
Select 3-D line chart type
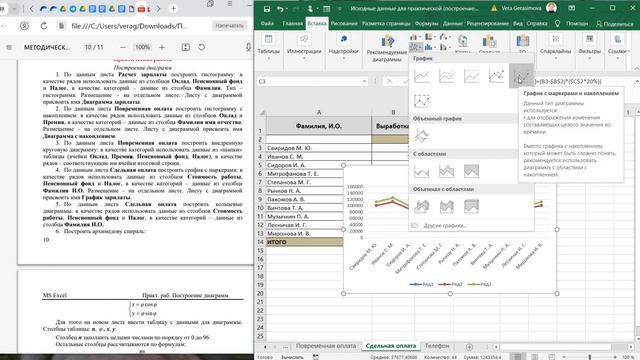[422, 136]
